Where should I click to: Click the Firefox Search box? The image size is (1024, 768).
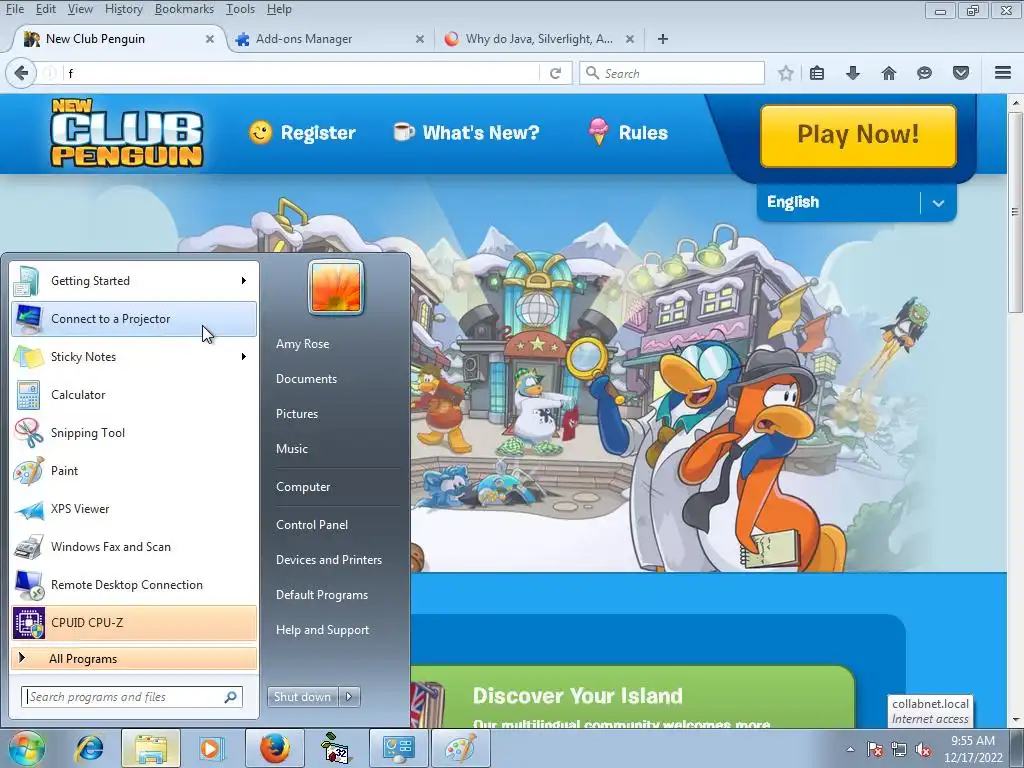pyautogui.click(x=672, y=73)
